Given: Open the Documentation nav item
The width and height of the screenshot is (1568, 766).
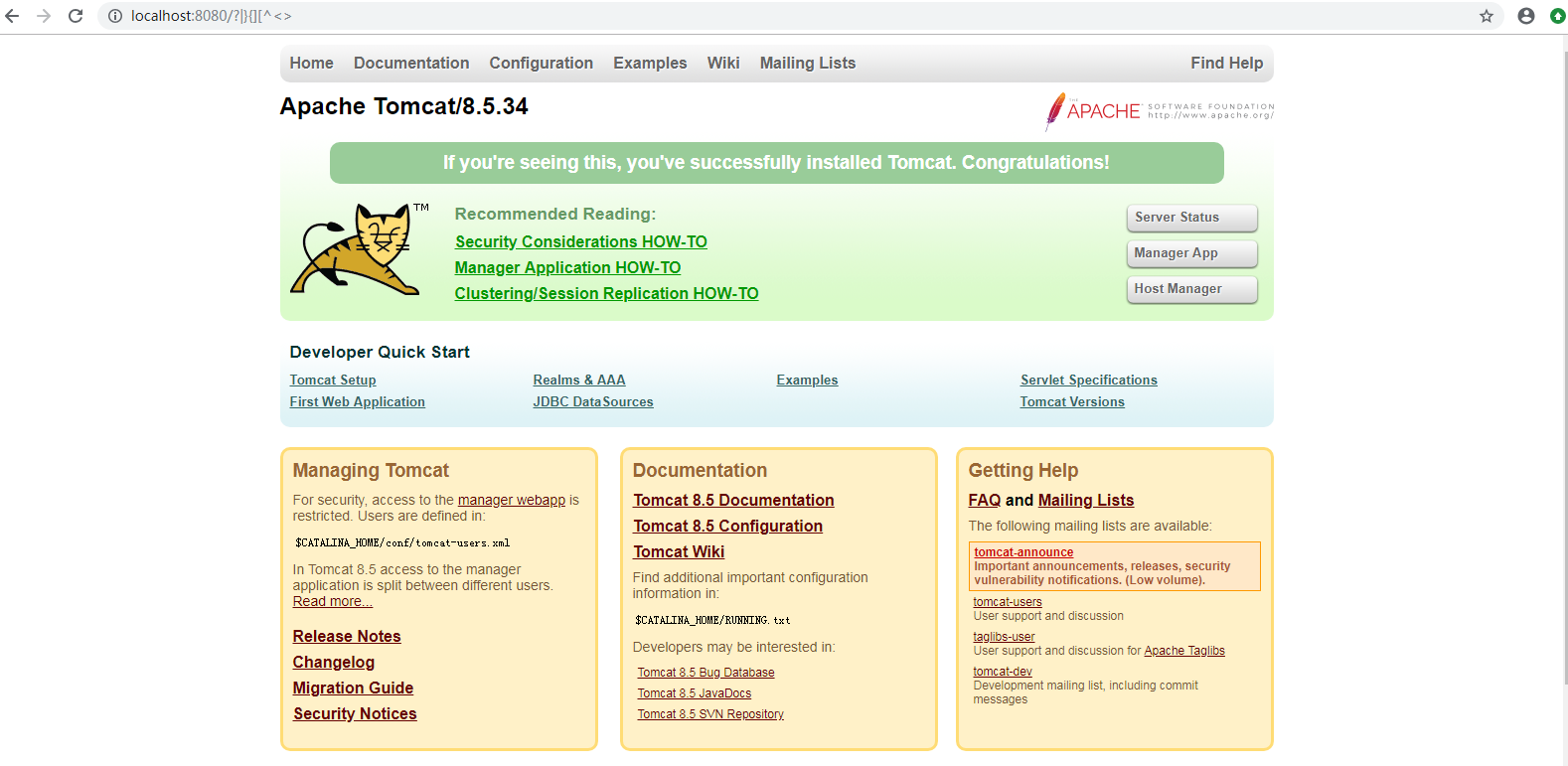Looking at the screenshot, I should (411, 63).
